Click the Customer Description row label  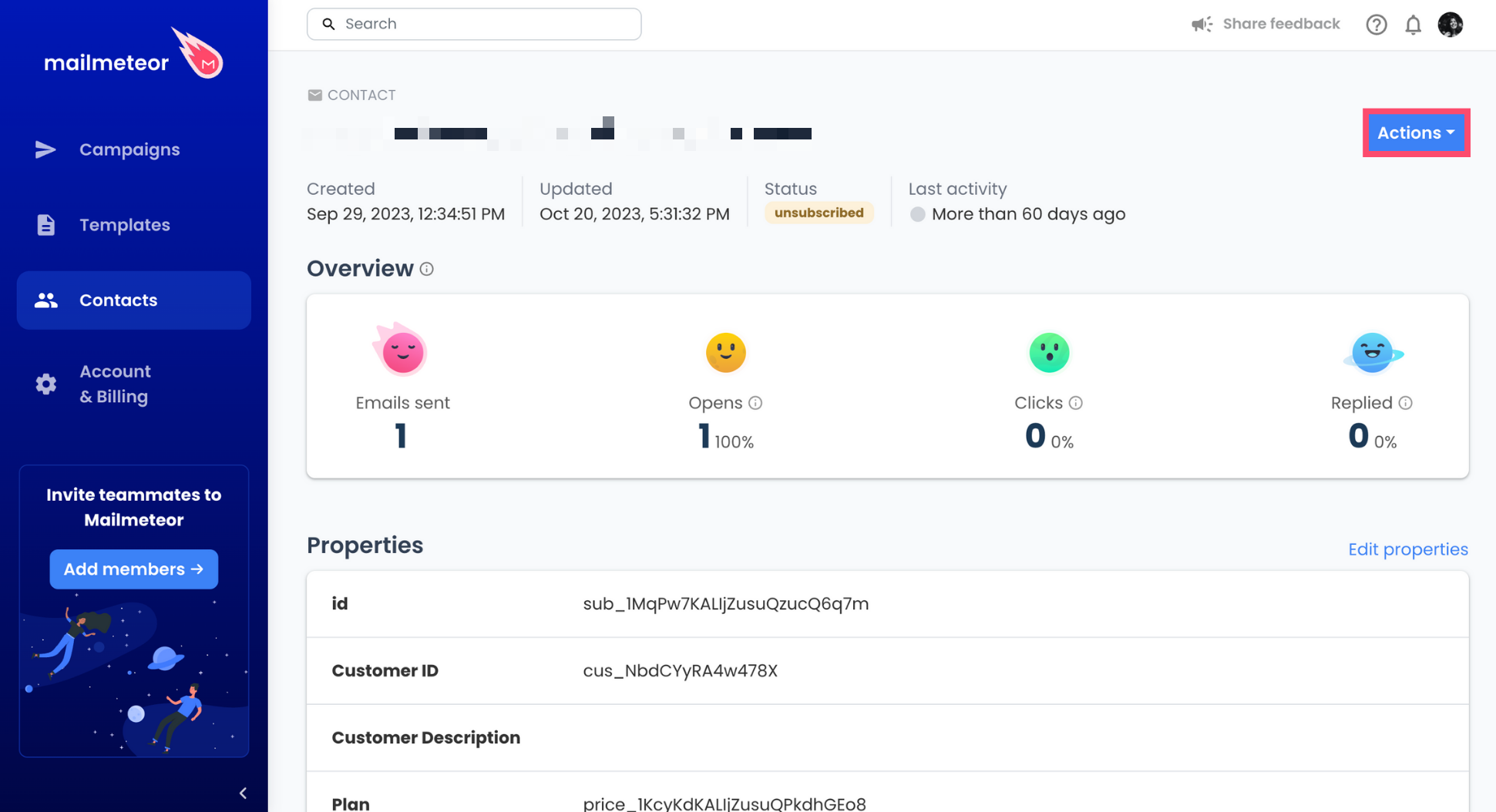coord(426,738)
